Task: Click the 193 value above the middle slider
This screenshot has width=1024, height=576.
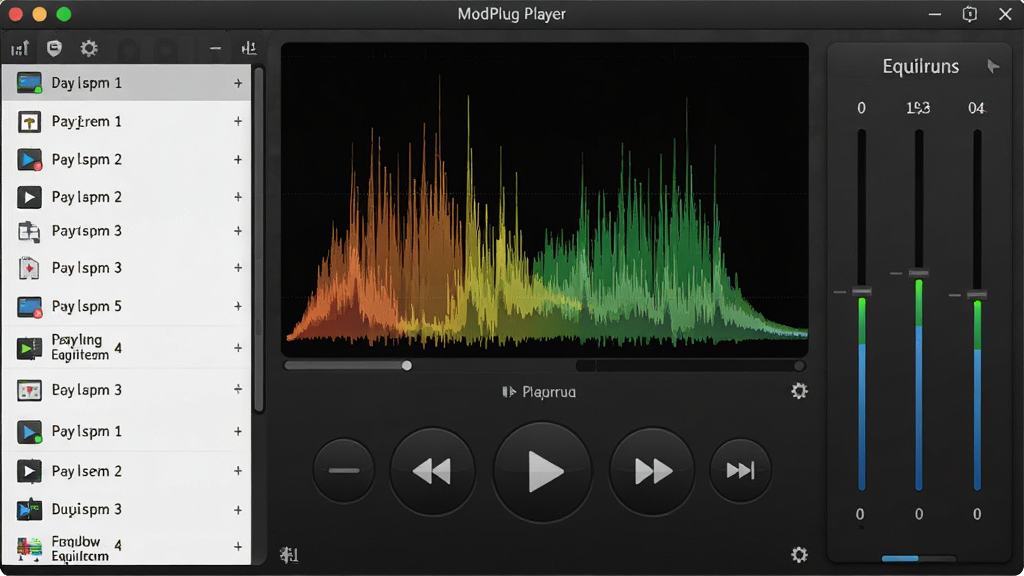Action: pyautogui.click(x=918, y=108)
